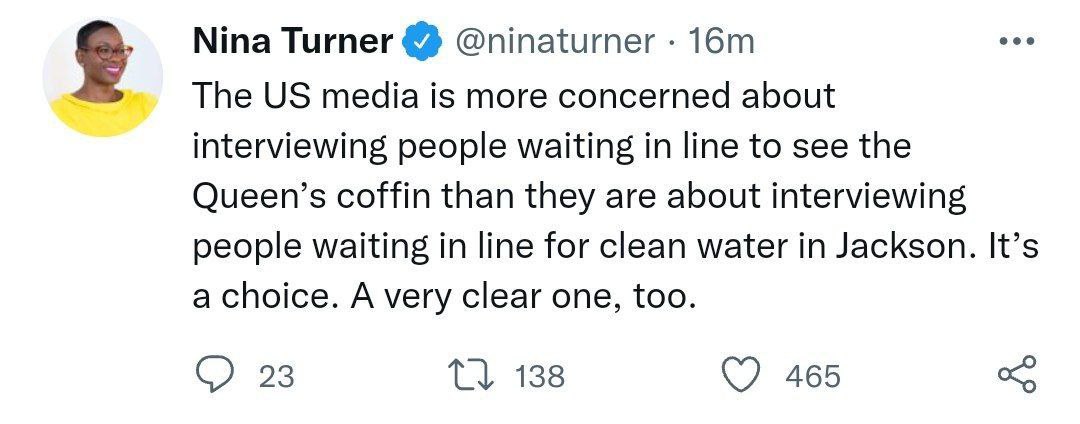Screen dimensions: 1080x424
Task: Retweet using the arrows icon
Action: pos(472,375)
